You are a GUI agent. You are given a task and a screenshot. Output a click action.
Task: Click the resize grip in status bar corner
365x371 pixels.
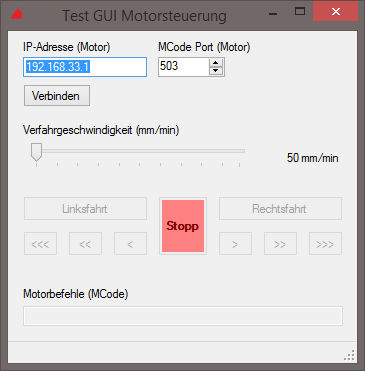[x=349, y=355]
